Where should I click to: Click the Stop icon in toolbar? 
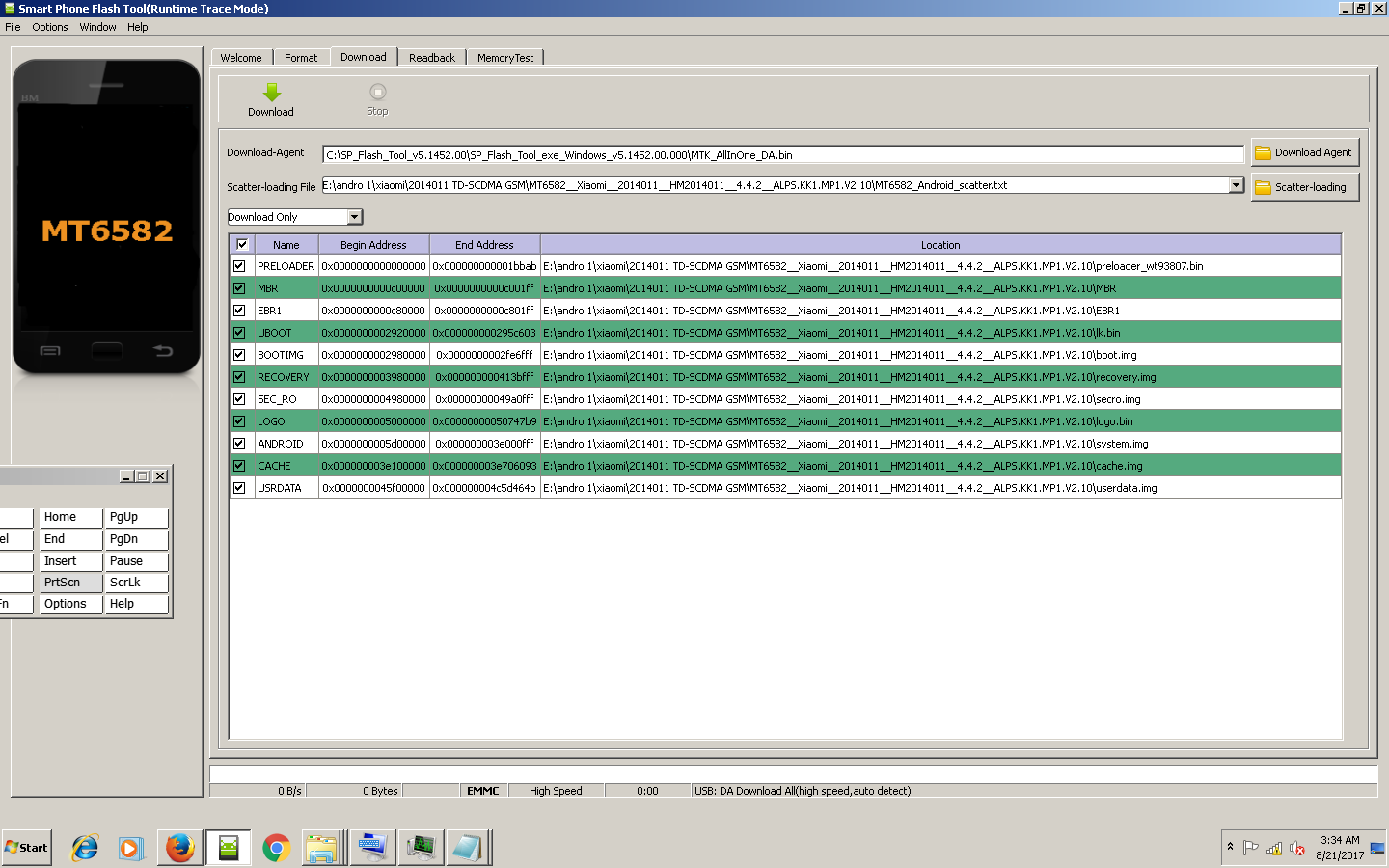click(x=377, y=92)
